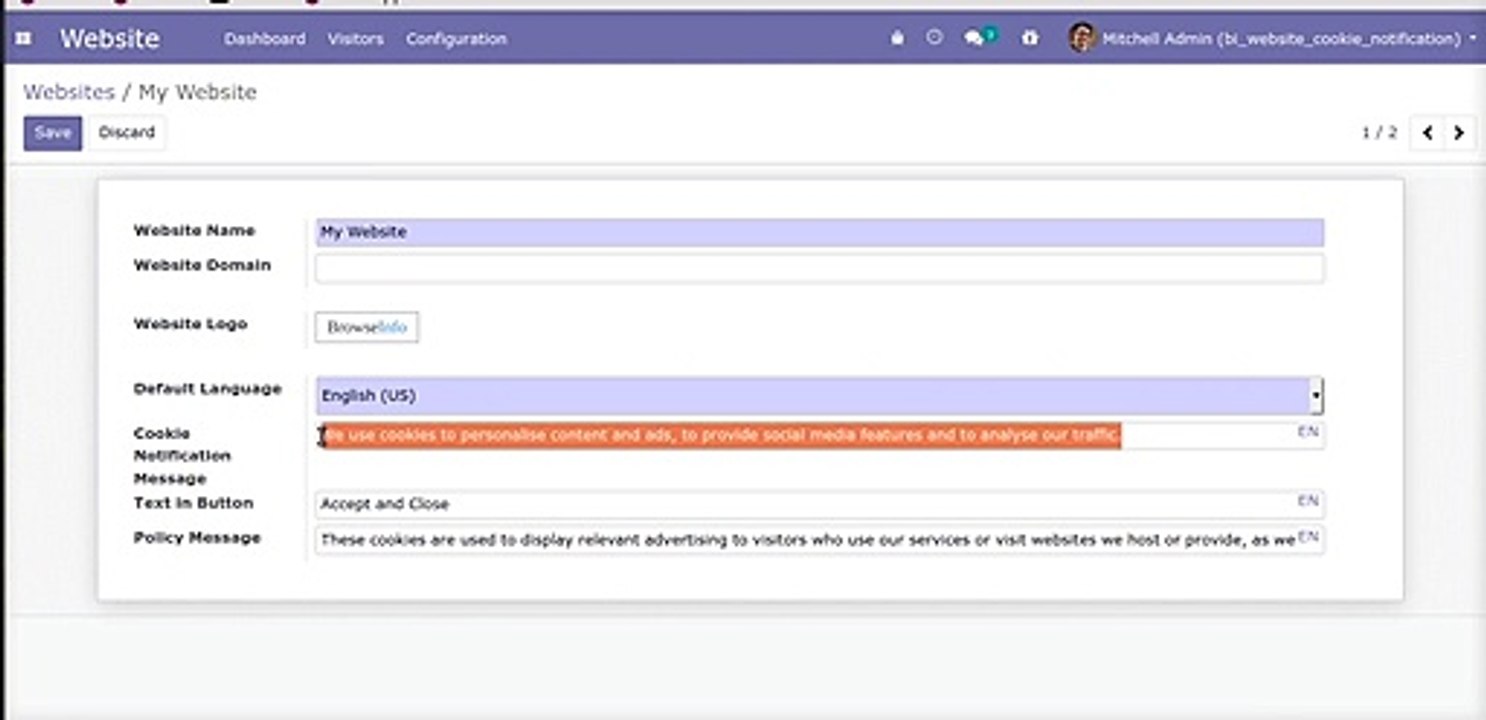Click the My Website breadcrumb text

coord(197,92)
